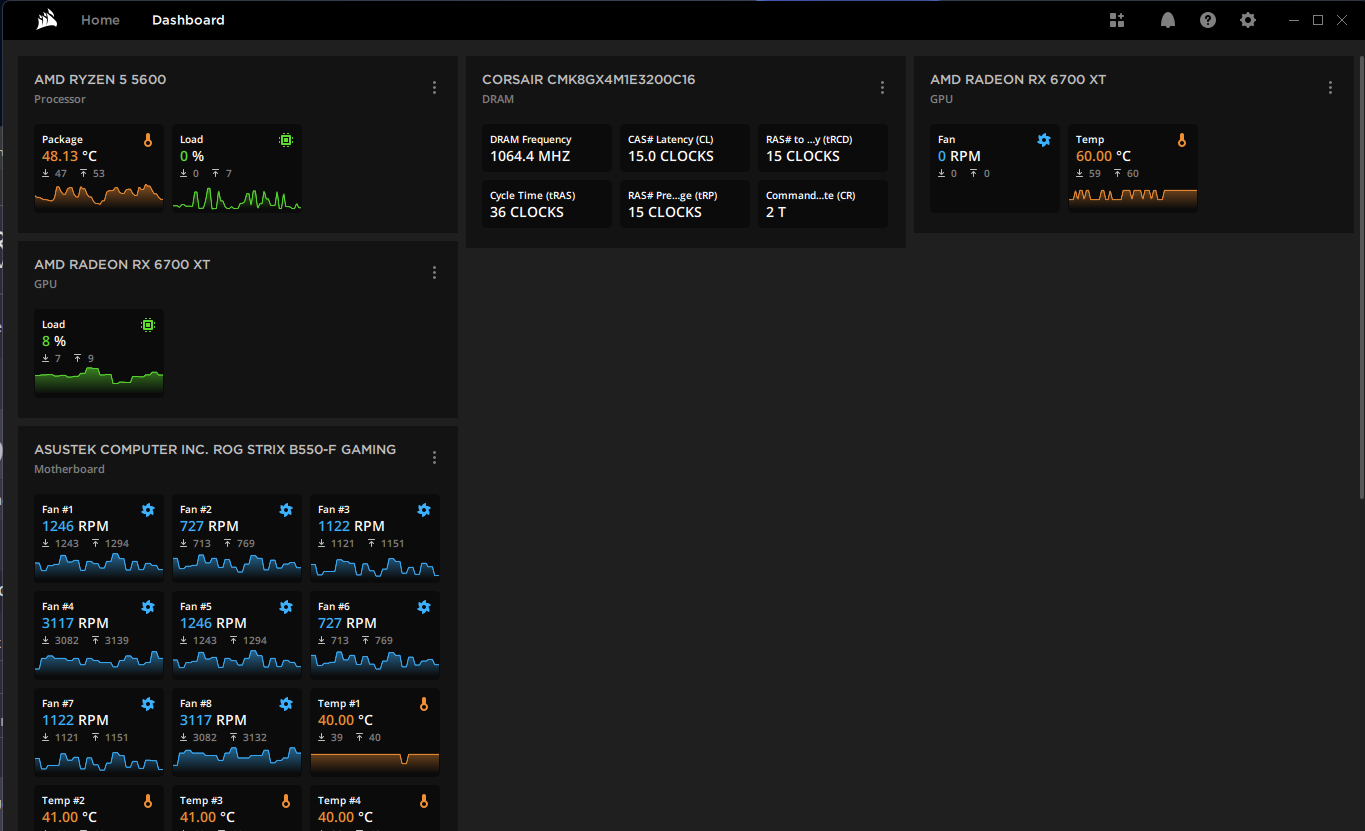1365x831 pixels.
Task: Click the thermometer icon on the Package tile
Action: pyautogui.click(x=148, y=140)
